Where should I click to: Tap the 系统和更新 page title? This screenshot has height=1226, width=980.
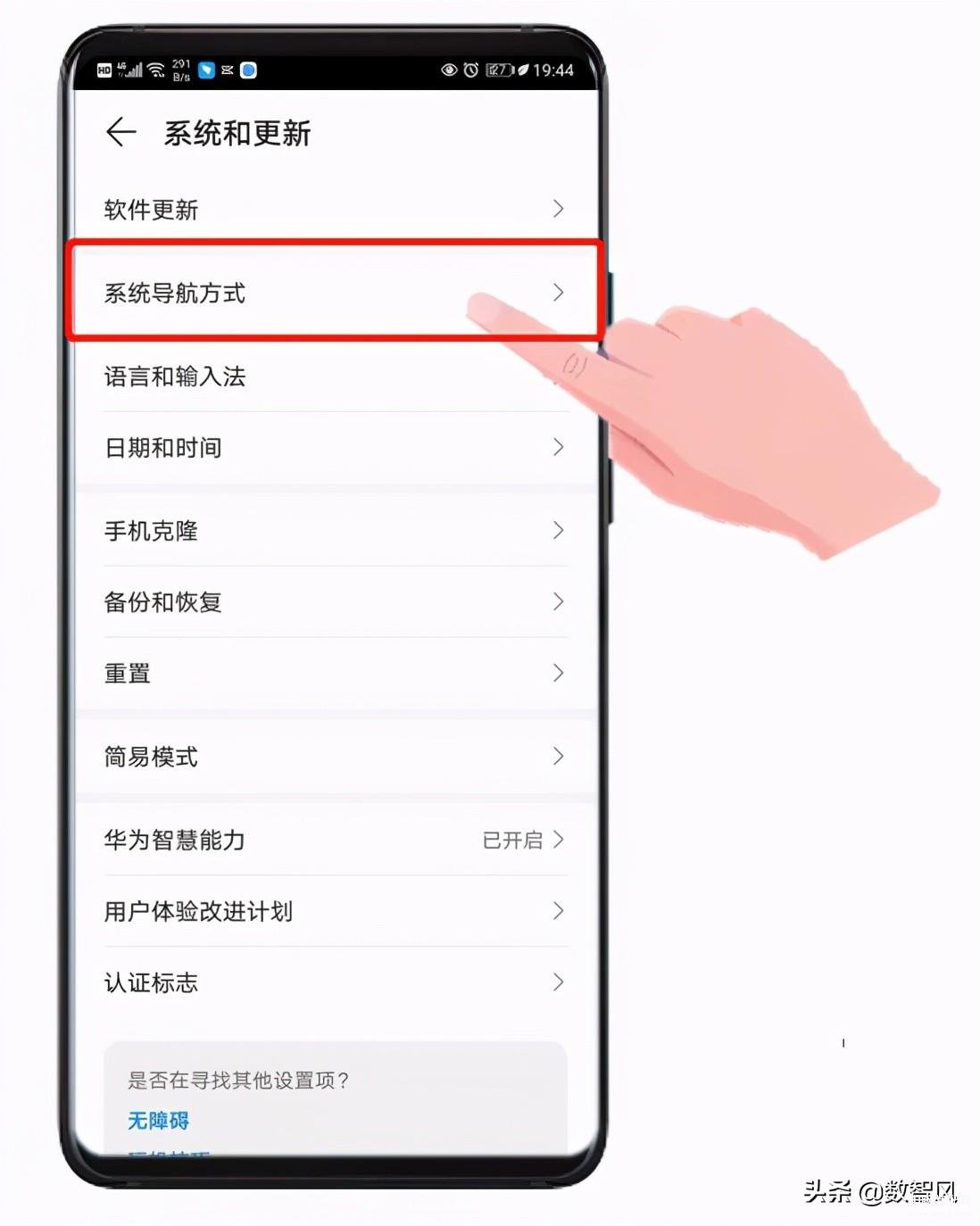point(237,134)
